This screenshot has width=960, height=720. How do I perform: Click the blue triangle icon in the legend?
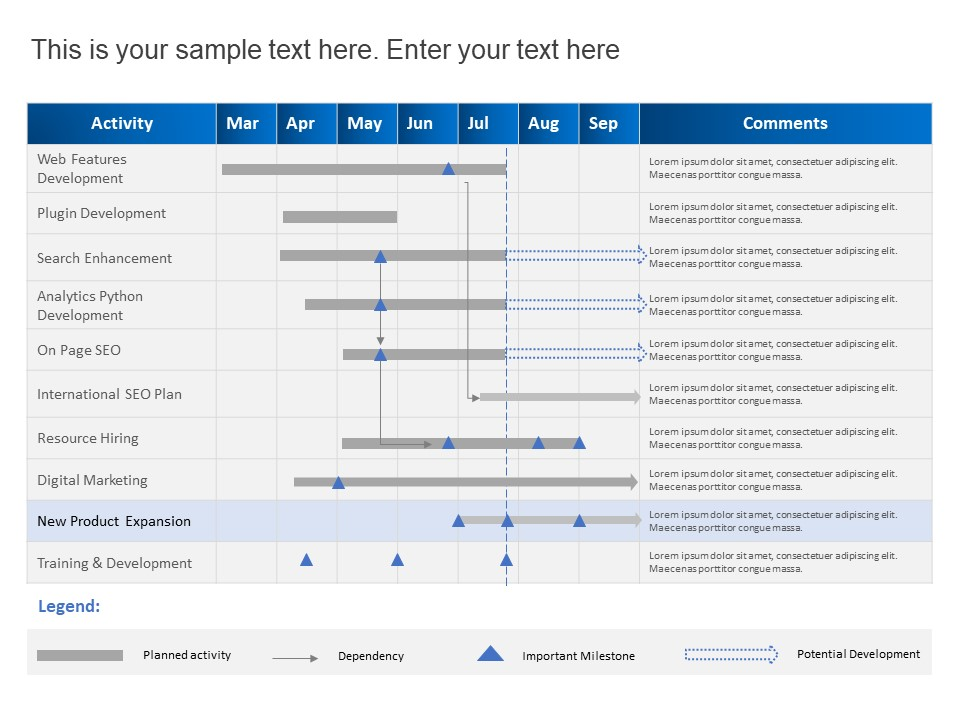coord(490,654)
